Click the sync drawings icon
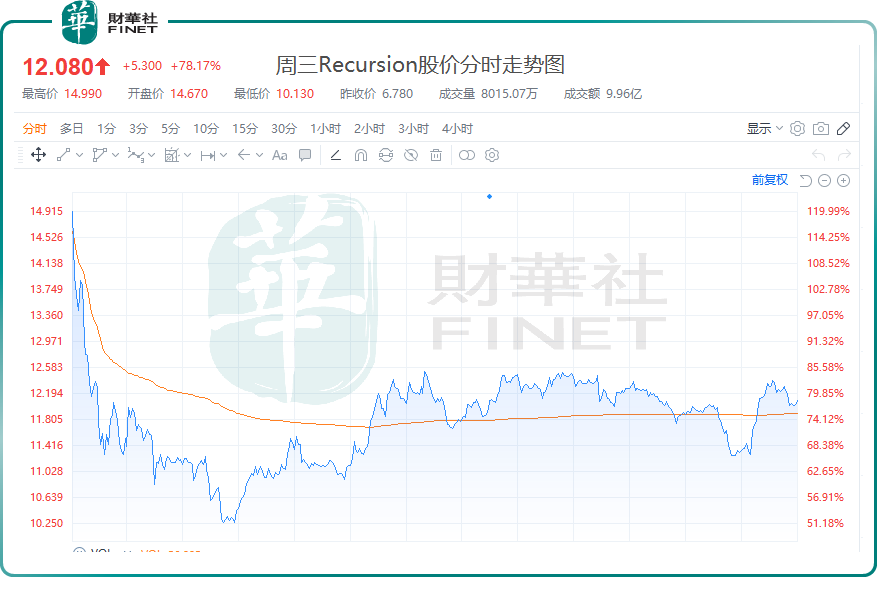 pos(386,155)
